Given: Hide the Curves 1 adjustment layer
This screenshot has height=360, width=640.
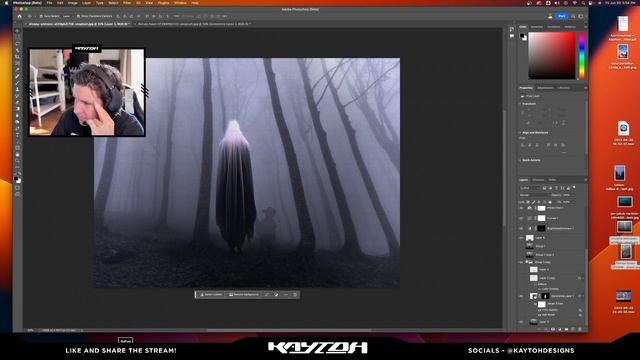Looking at the screenshot, I should click(521, 218).
